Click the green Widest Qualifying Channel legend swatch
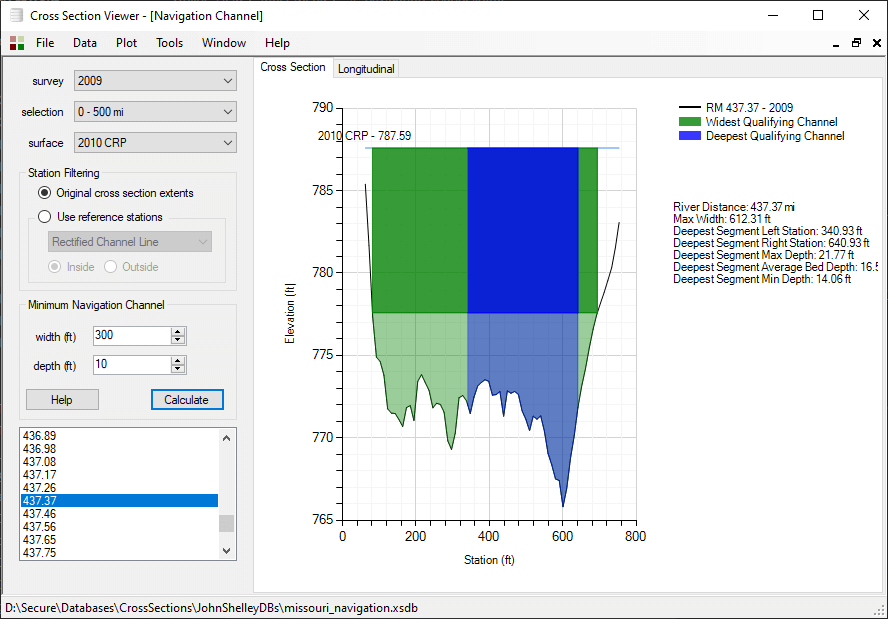This screenshot has width=888, height=619. 689,122
